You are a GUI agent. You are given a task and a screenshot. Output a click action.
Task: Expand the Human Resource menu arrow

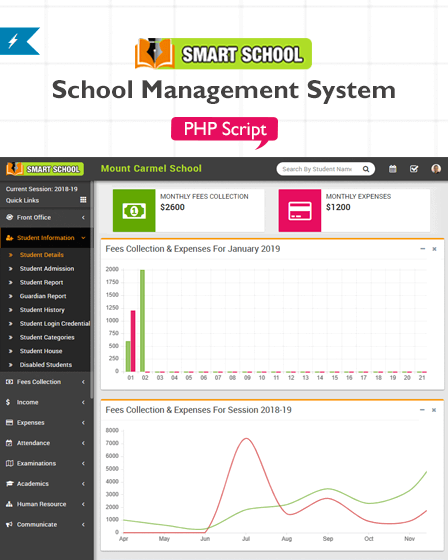[83, 504]
